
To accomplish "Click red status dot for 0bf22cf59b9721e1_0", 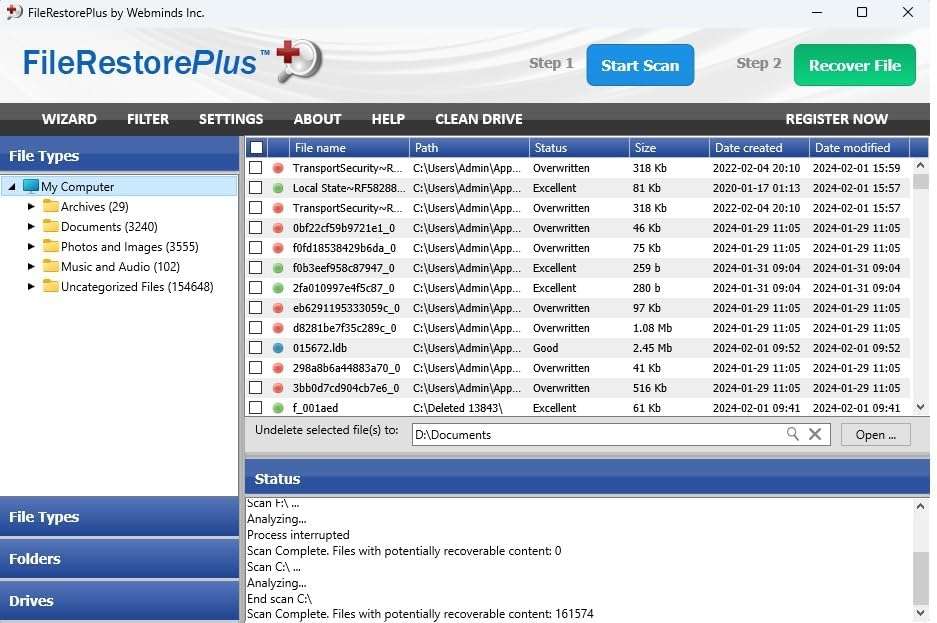I will click(x=278, y=228).
